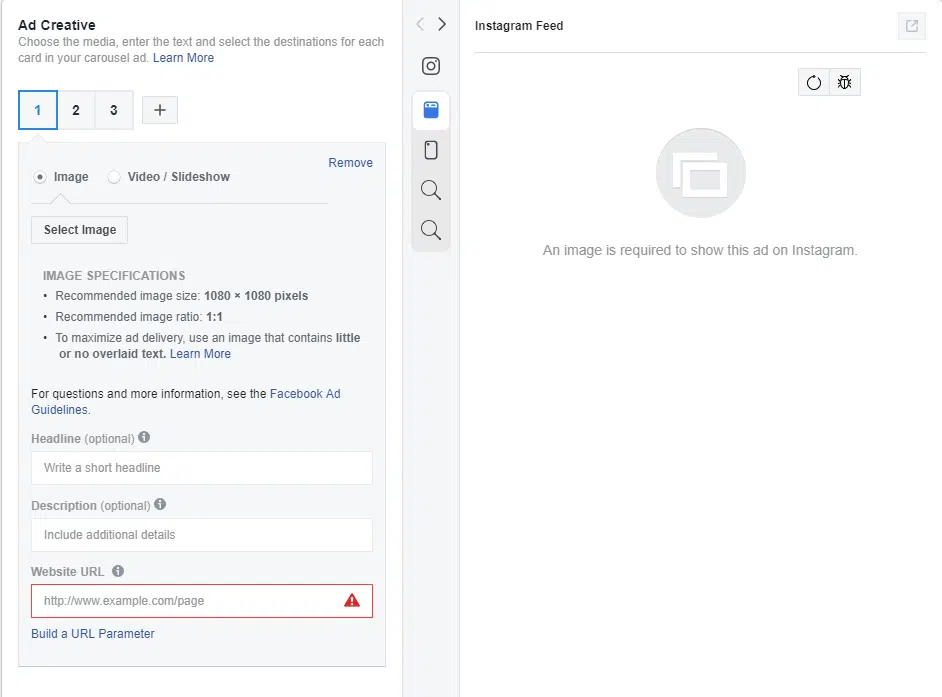This screenshot has height=697, width=942.
Task: Click the Website URL input field
Action: click(x=202, y=601)
